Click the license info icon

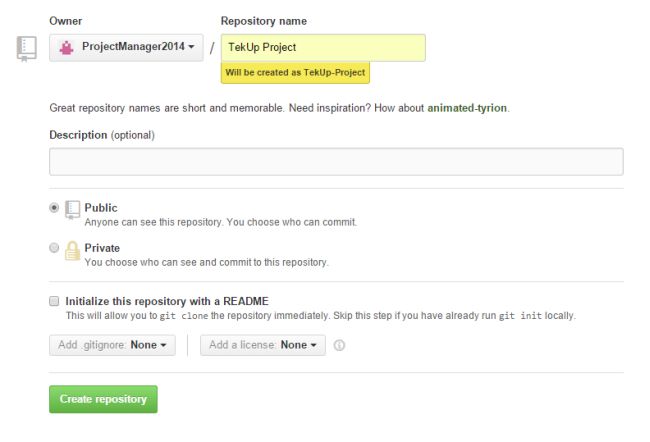click(x=340, y=345)
